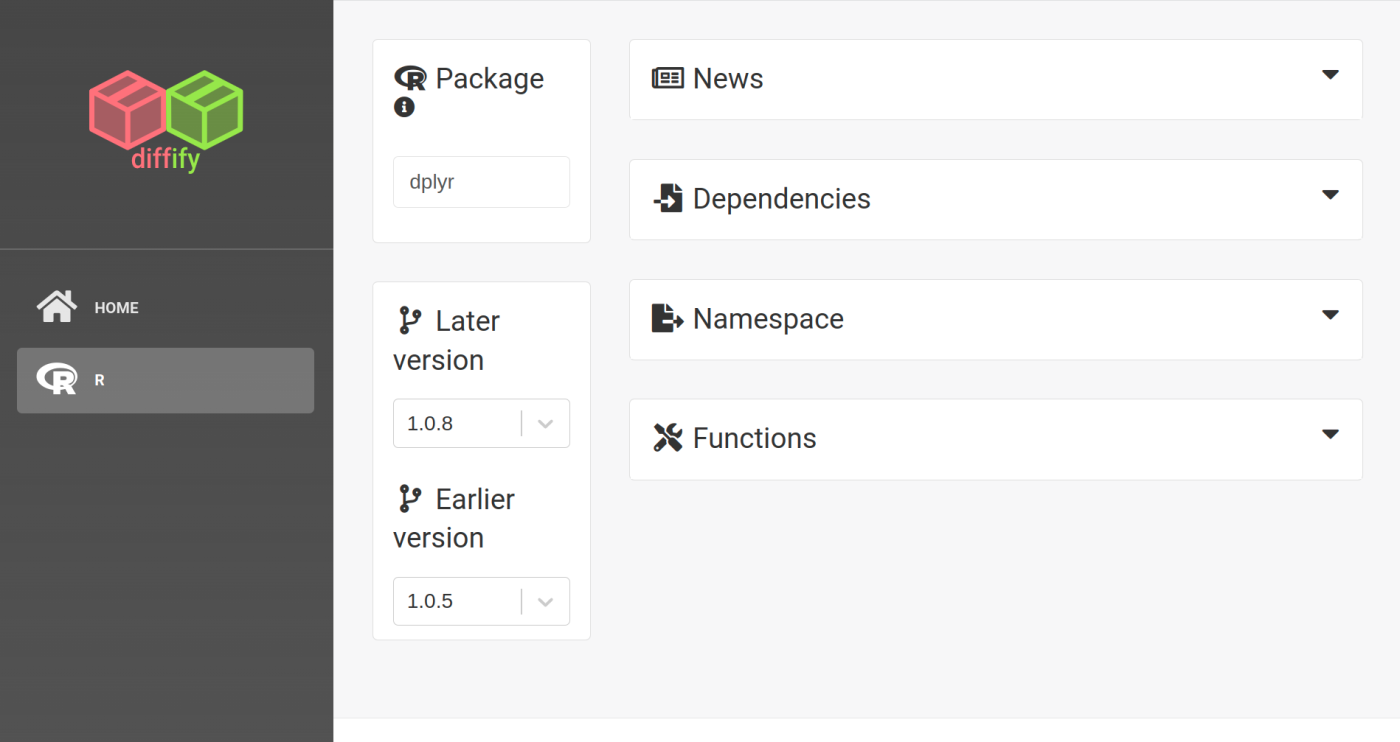Click the 1.0.8 version value
Screen dimensions: 1400x742
tap(430, 424)
